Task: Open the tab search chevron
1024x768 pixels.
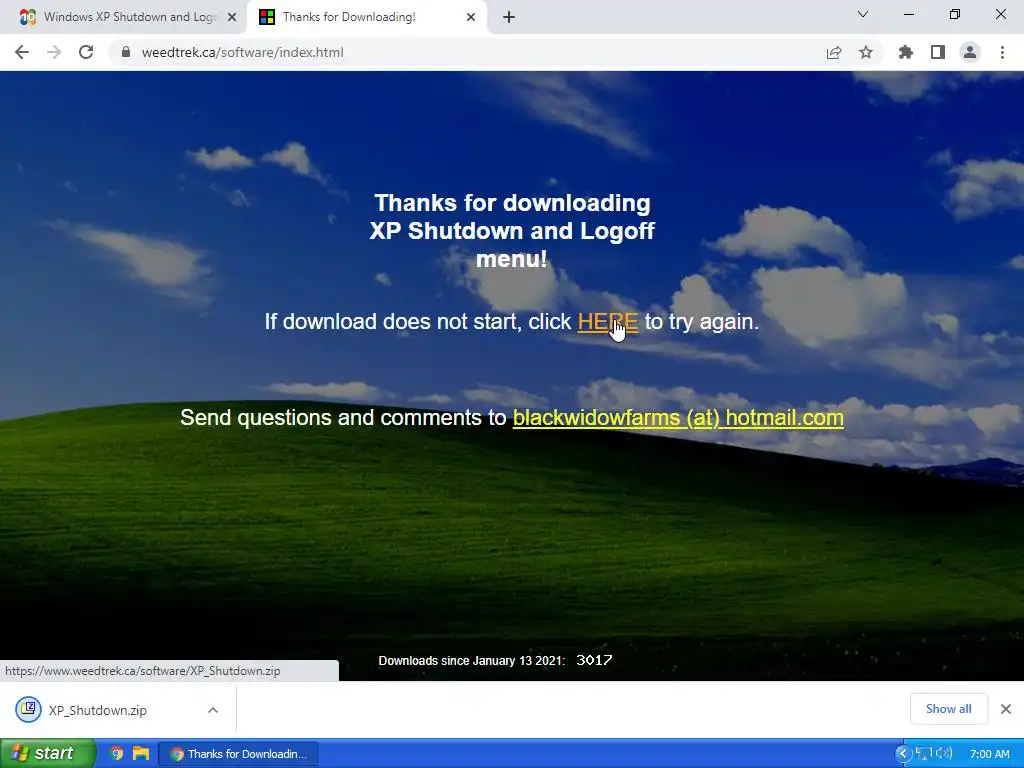Action: coord(863,14)
